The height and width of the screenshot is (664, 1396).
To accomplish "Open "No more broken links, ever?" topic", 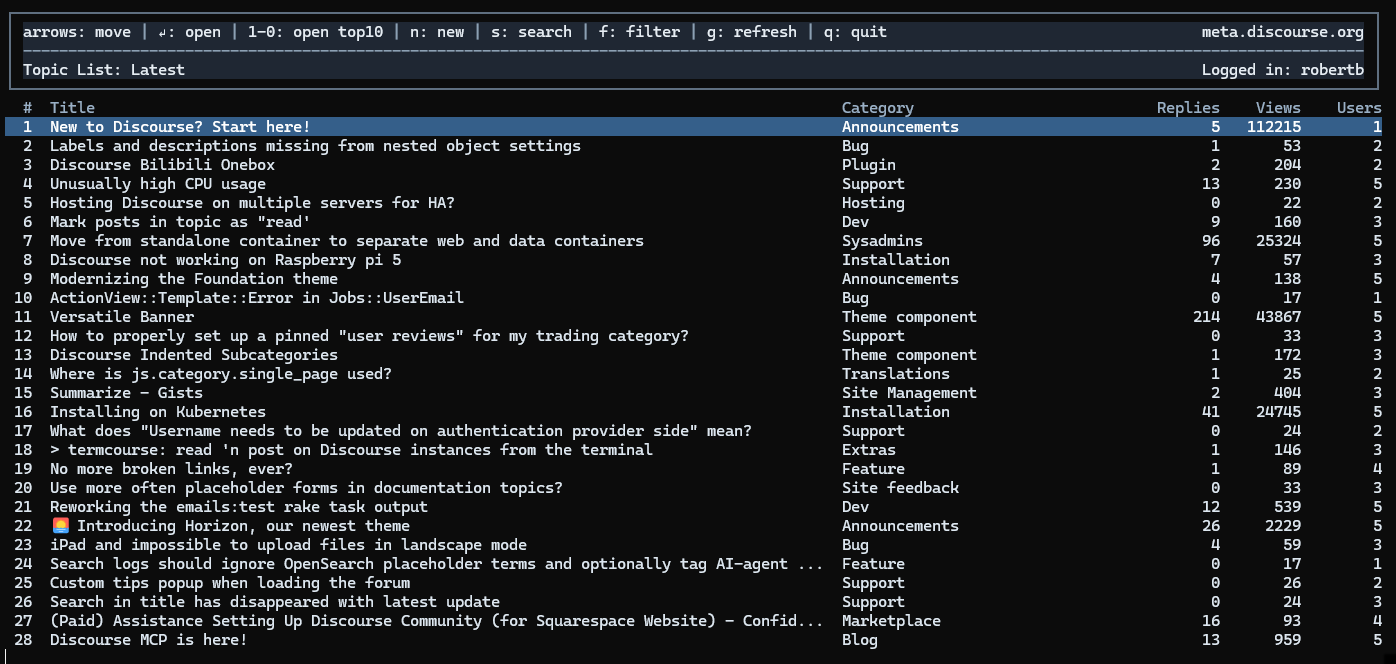I will (171, 469).
